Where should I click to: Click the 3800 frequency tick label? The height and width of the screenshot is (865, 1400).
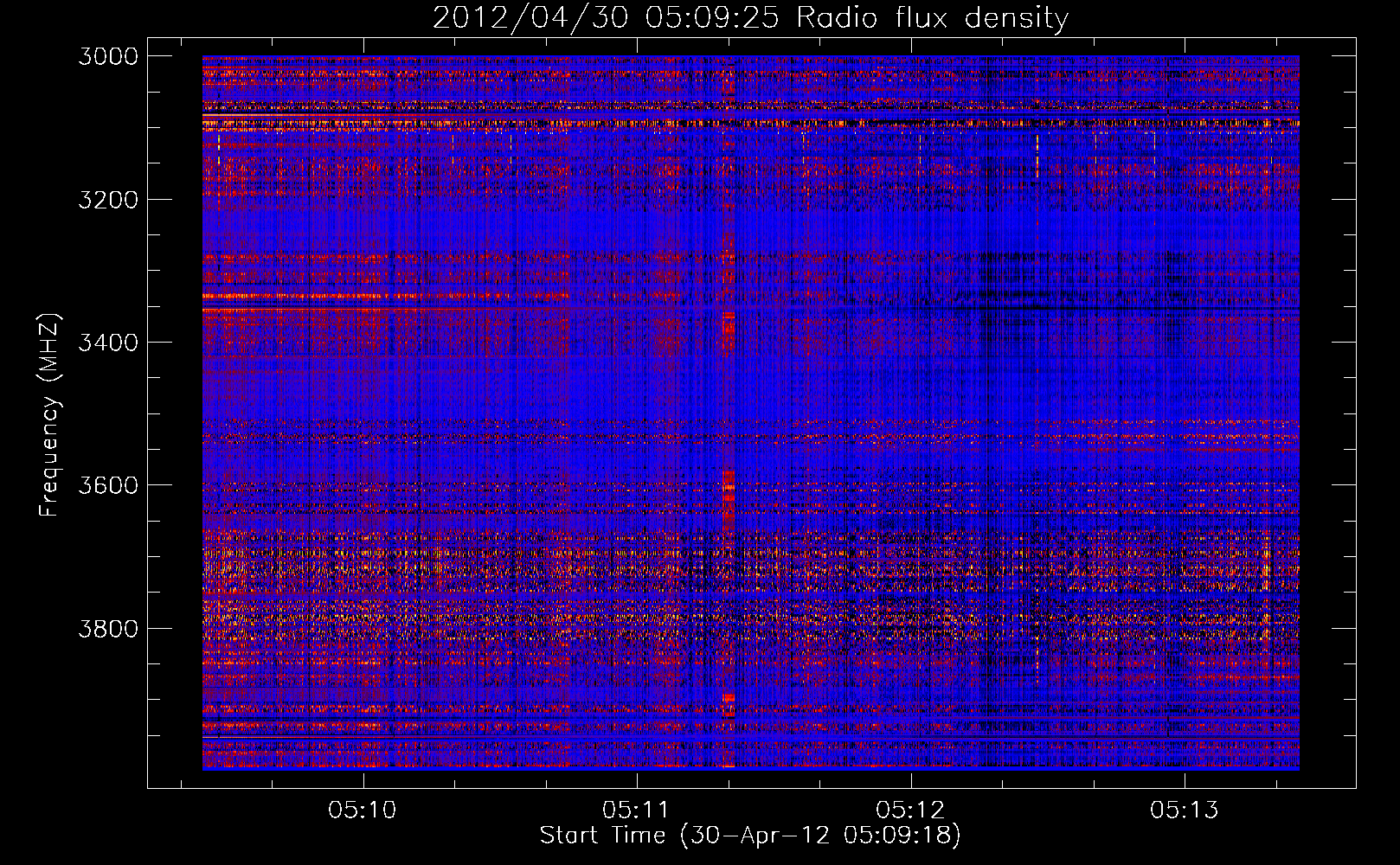pyautogui.click(x=108, y=628)
